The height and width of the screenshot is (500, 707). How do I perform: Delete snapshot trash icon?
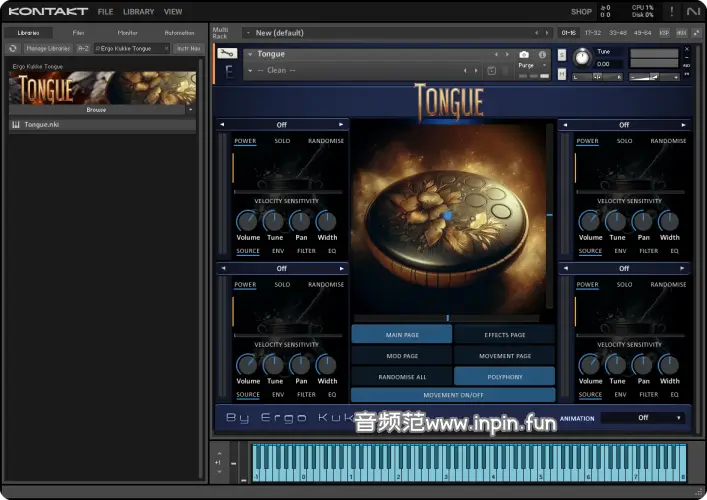(x=505, y=71)
